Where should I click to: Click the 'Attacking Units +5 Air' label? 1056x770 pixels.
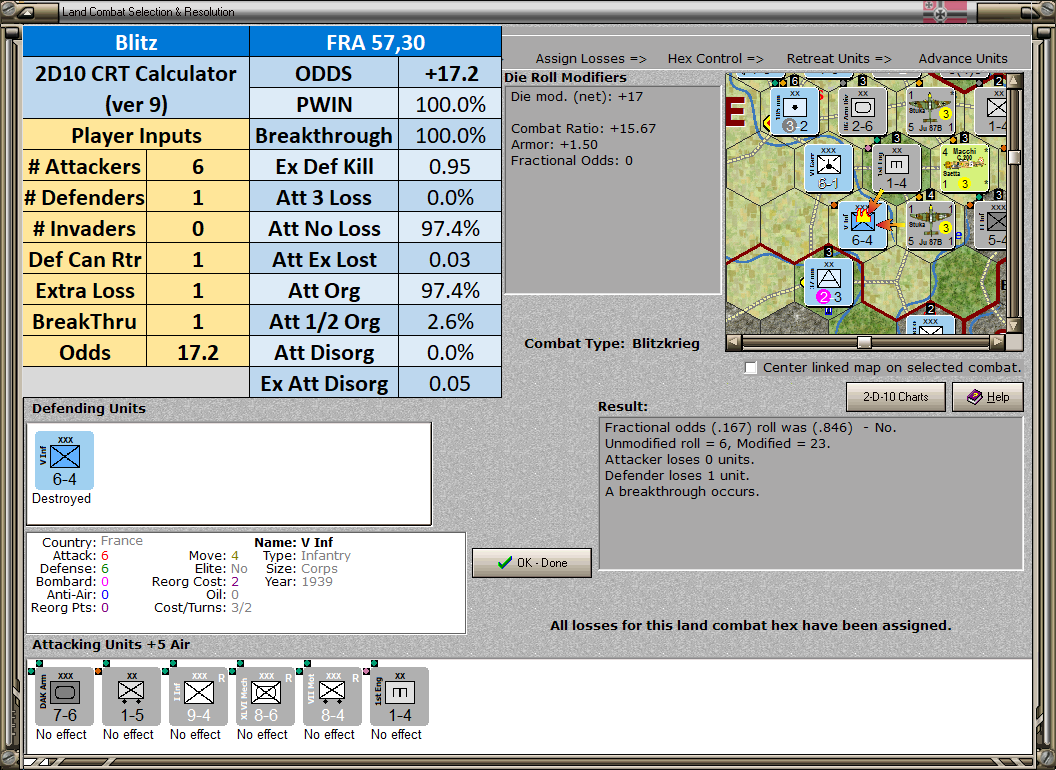pos(111,645)
